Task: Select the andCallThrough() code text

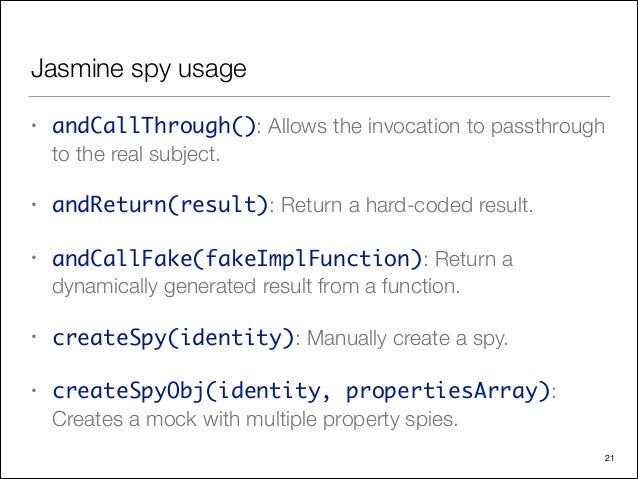Action: [154, 126]
